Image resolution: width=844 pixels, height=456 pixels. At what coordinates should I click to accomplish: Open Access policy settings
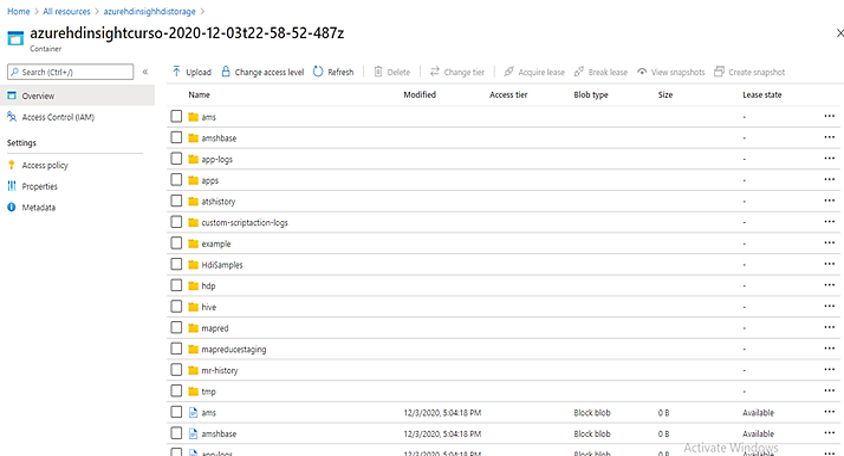(x=45, y=165)
